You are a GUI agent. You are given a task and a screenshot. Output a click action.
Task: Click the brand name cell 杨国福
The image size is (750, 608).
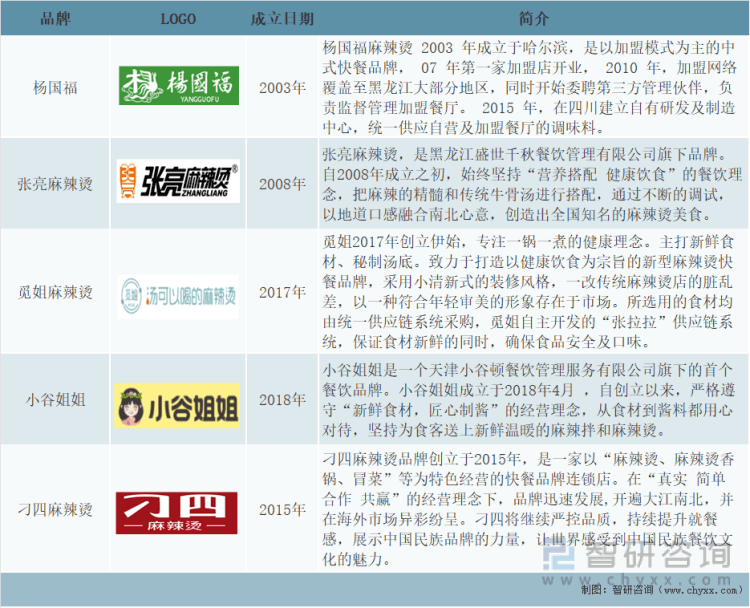click(55, 88)
